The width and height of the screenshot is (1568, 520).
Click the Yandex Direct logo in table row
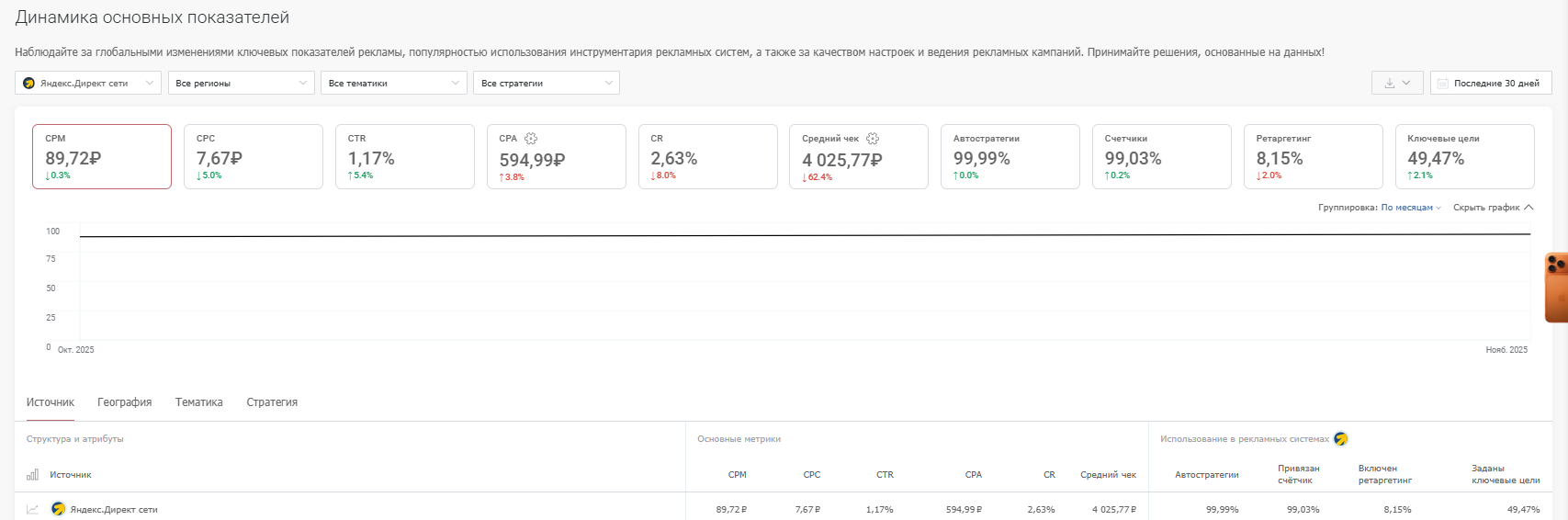[x=59, y=509]
